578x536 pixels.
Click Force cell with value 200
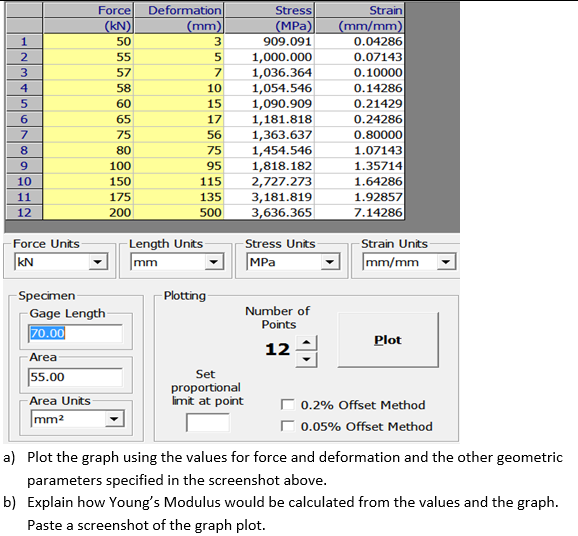point(88,212)
